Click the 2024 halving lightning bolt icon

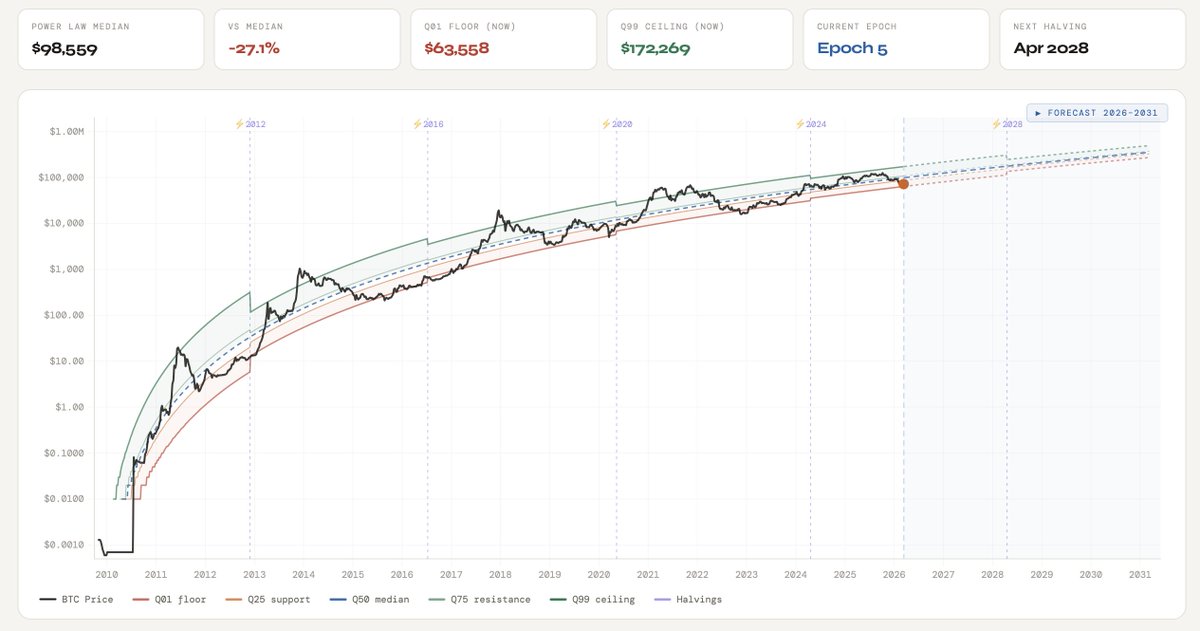click(800, 124)
